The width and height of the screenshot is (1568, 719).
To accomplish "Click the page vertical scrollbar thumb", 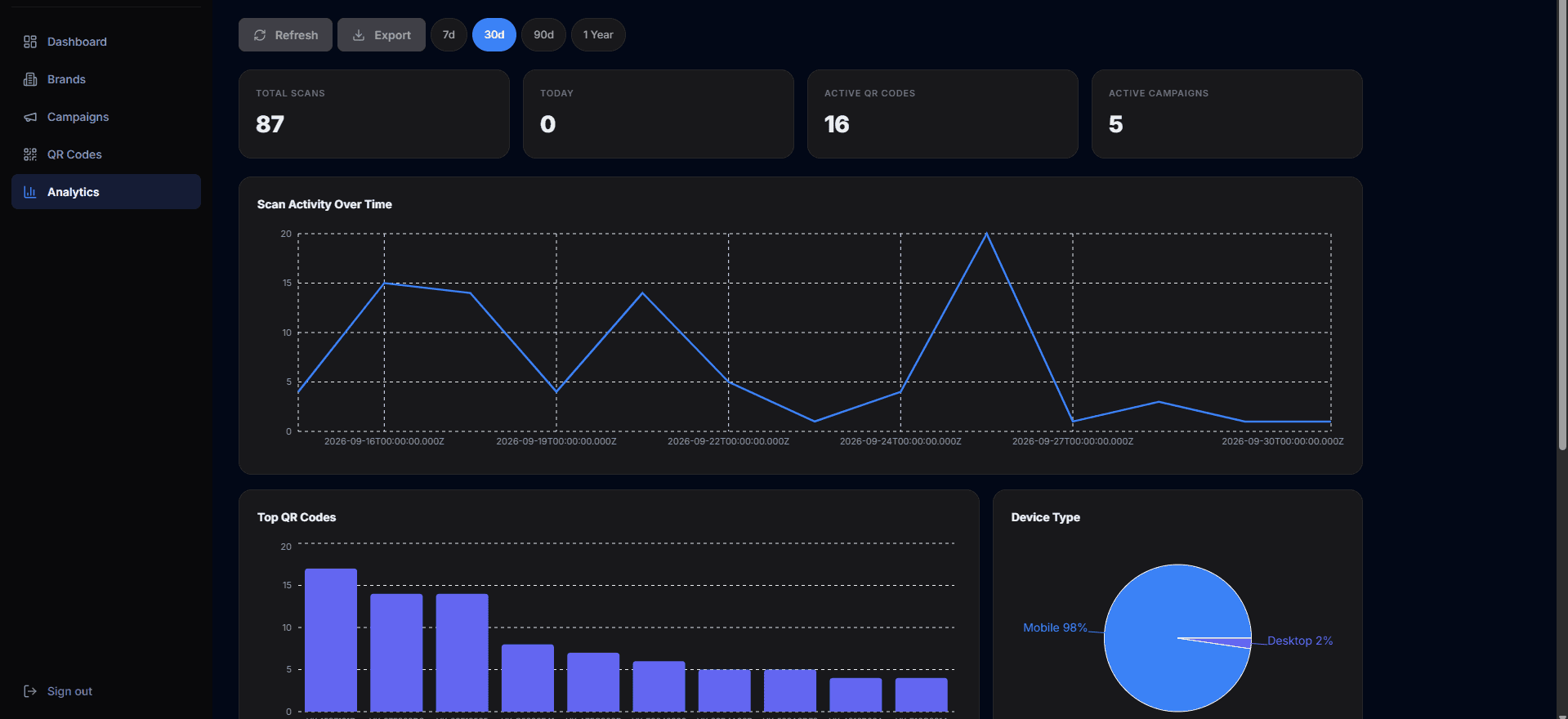I will point(1562,225).
